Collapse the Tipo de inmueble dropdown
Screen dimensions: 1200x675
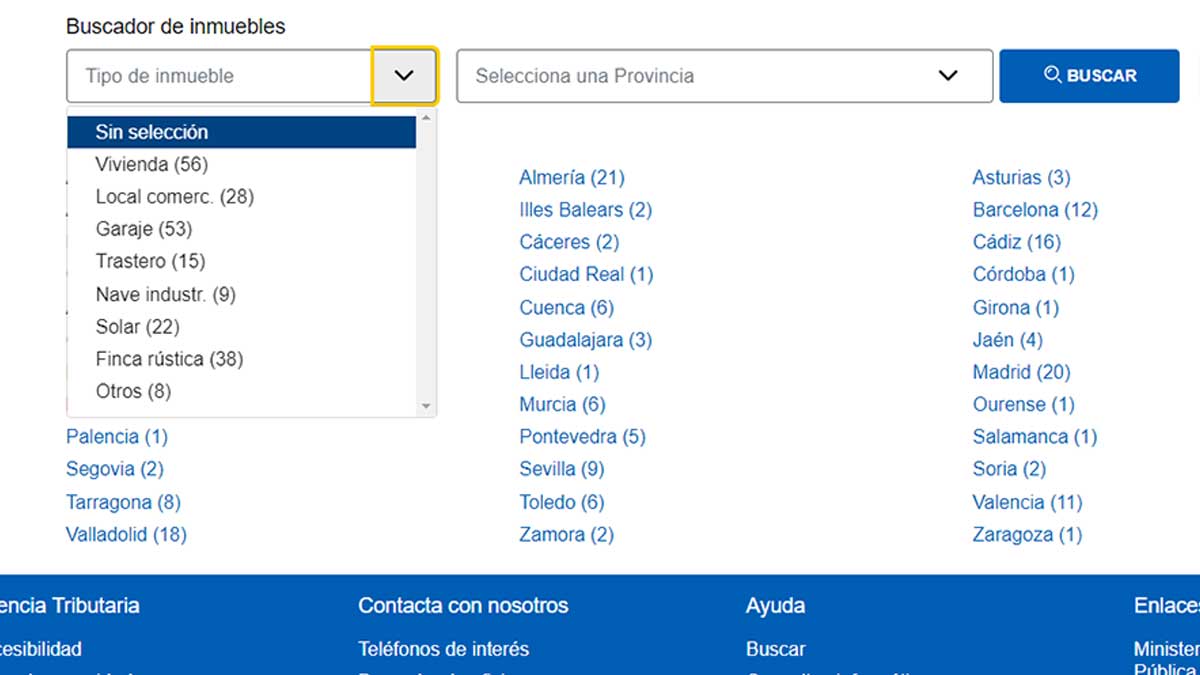point(404,75)
